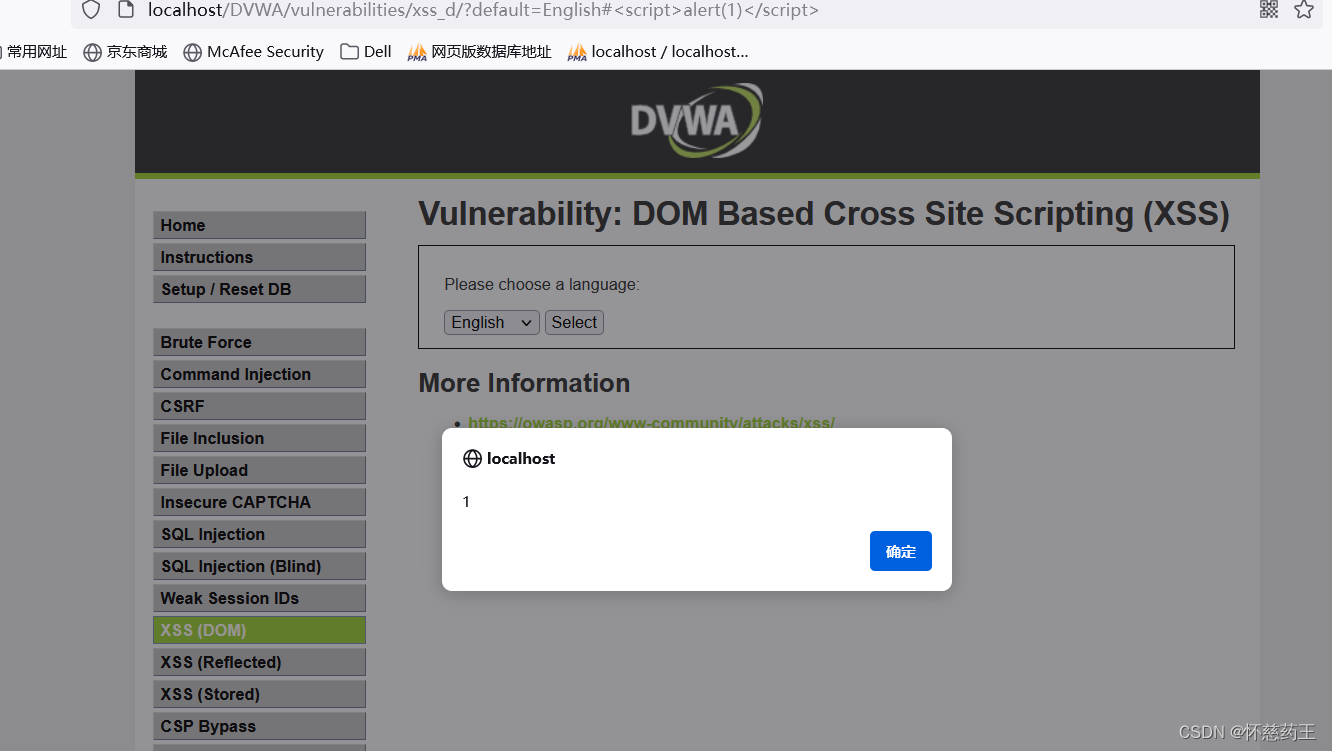Select XSS (DOM) menu item
This screenshot has height=751, width=1332.
tap(259, 630)
